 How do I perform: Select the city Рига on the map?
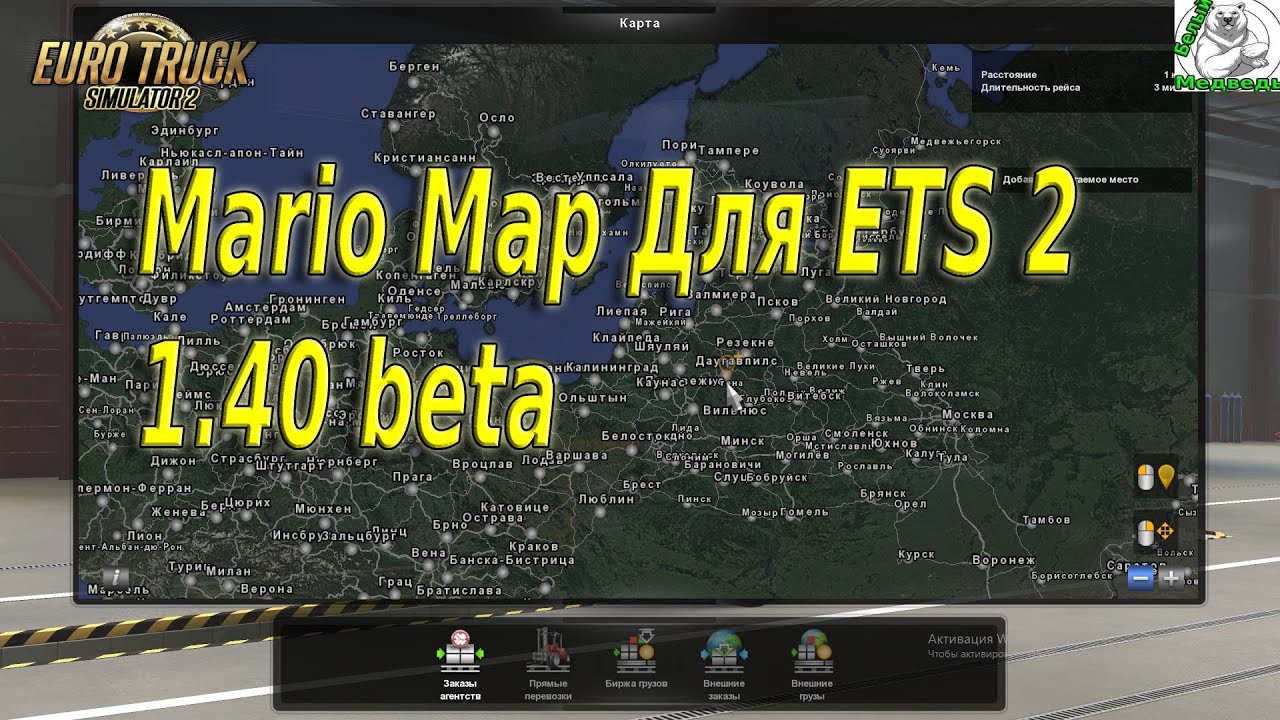tap(676, 311)
